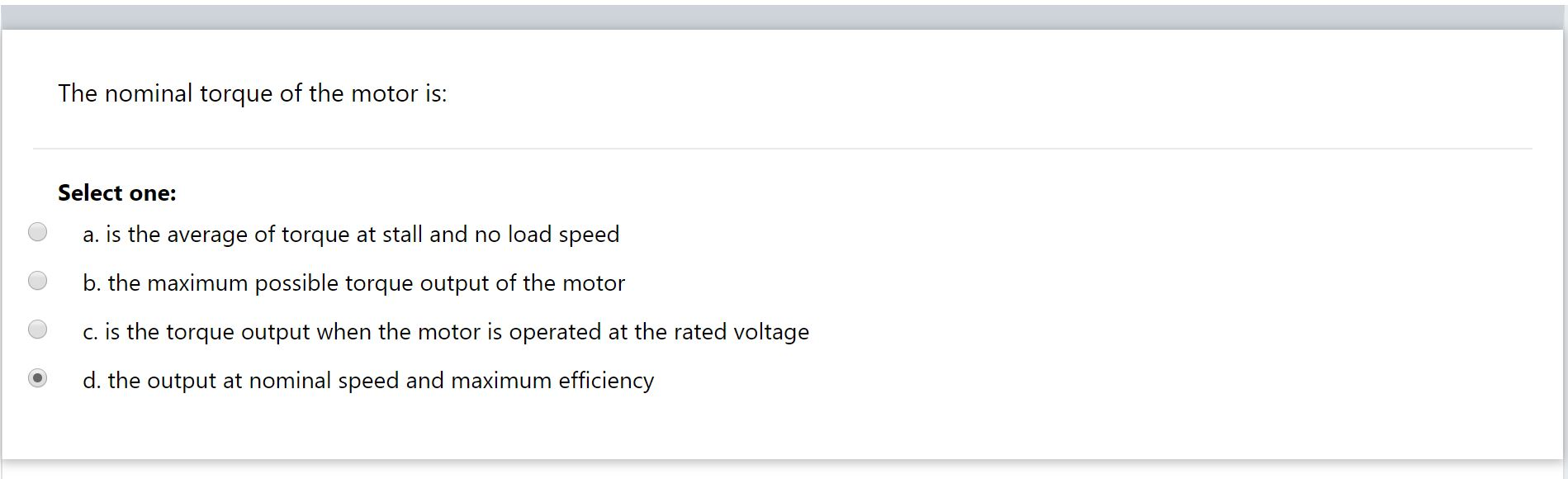Select radio option b about maximum possible torque
1568x479 pixels.
(37, 281)
